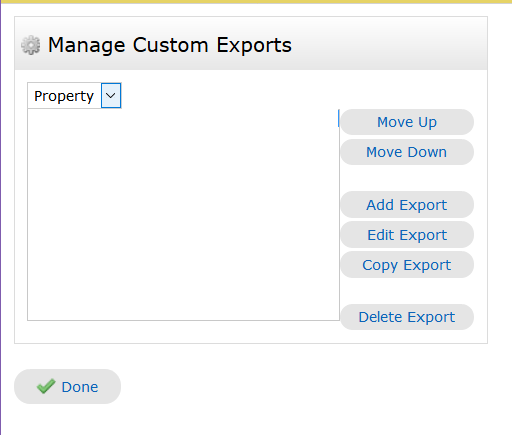The image size is (512, 435).
Task: Click the purple border on the left edge
Action: coord(1,217)
